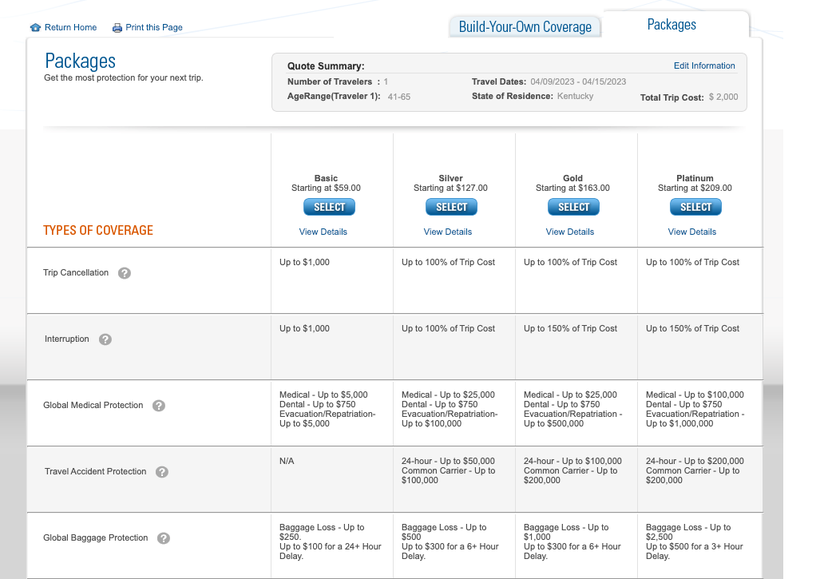Screen dimensions: 828x579
Task: Click Edit Information in Quote Summary
Action: (x=705, y=65)
